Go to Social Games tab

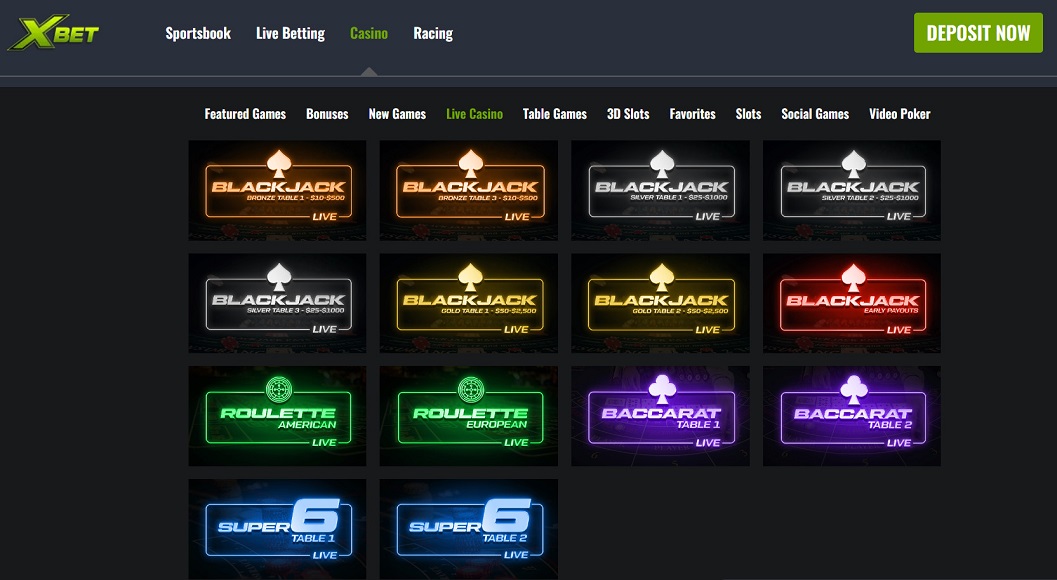(x=815, y=114)
